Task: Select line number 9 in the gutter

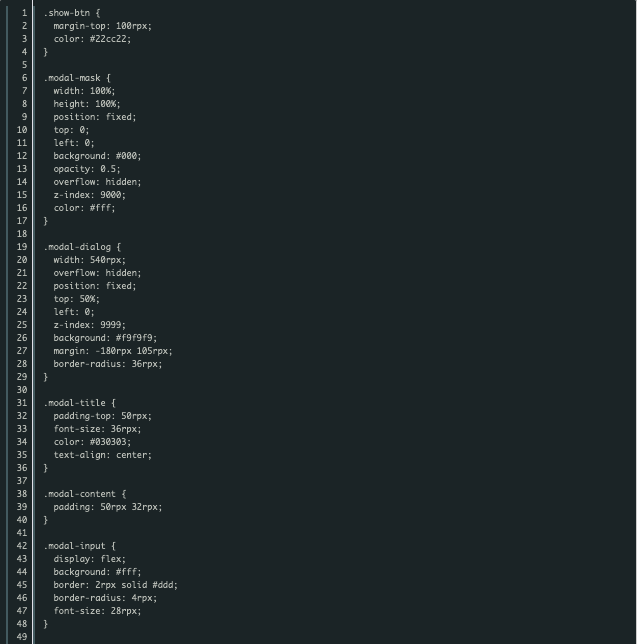Action: [x=23, y=116]
